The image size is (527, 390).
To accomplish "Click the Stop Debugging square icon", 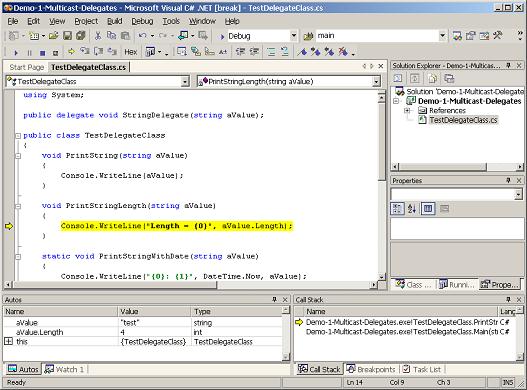I will pyautogui.click(x=42, y=53).
